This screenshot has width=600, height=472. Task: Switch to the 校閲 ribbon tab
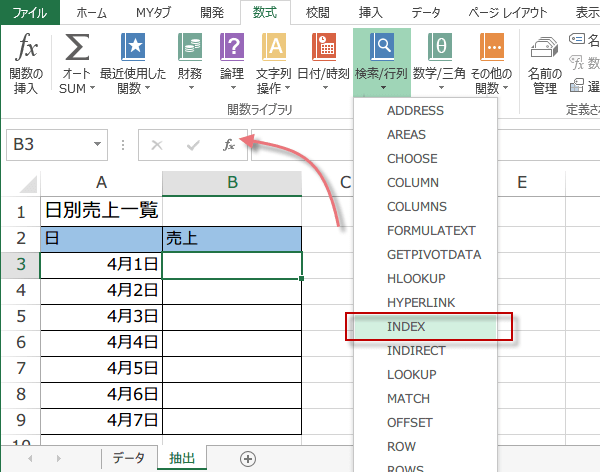[x=318, y=13]
